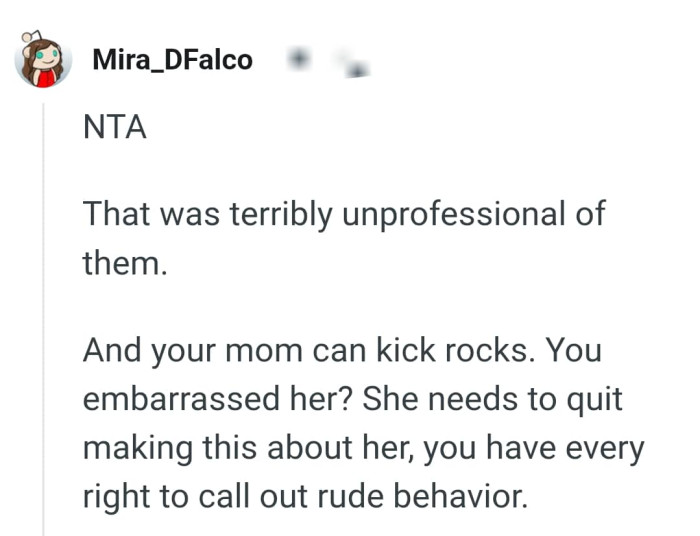Click the line "That was terribly unprofessional of"
The height and width of the screenshot is (536, 700).
pos(344,214)
